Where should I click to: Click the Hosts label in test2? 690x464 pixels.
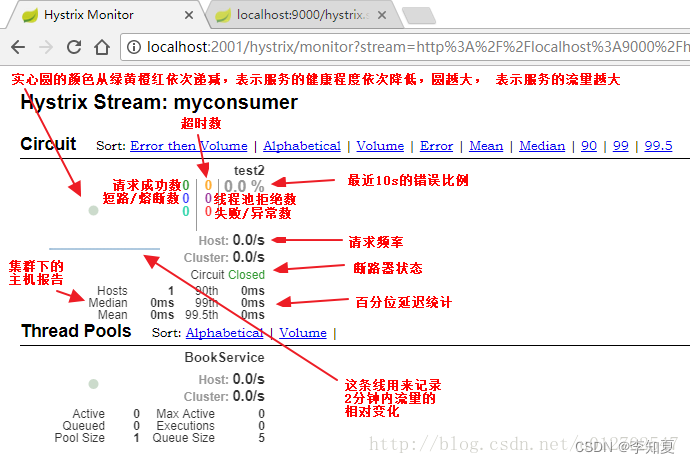[112, 291]
